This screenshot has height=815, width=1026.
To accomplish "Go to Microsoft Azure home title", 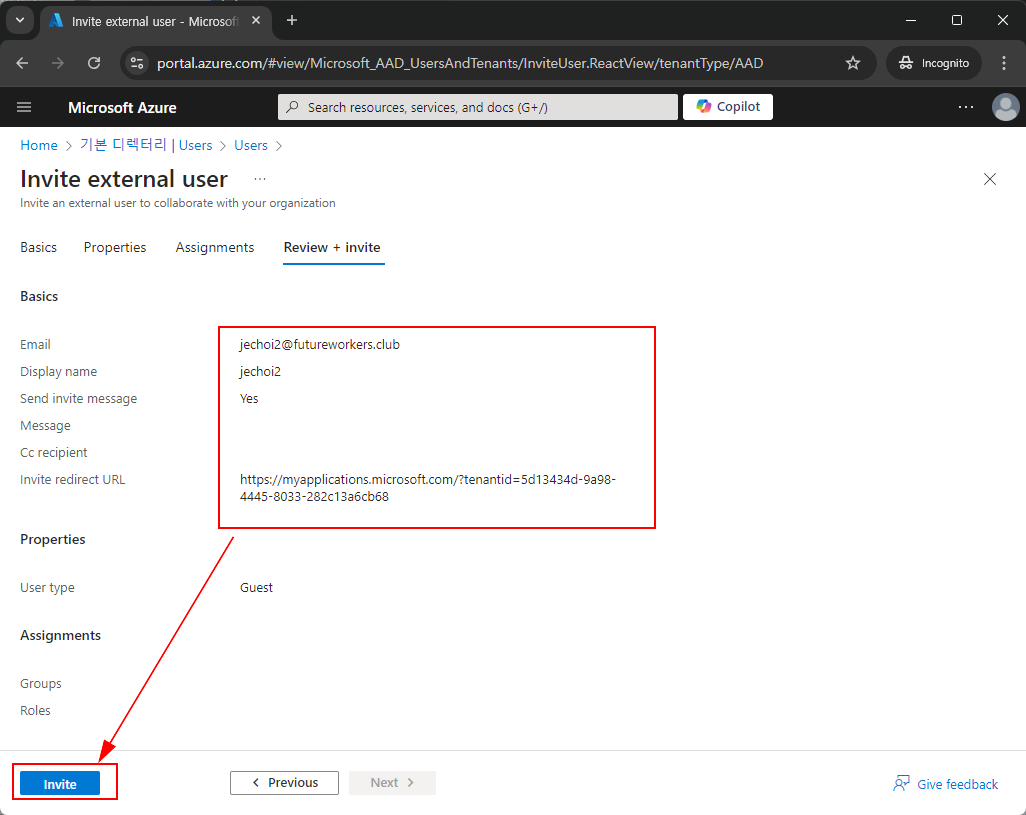I will 122,108.
